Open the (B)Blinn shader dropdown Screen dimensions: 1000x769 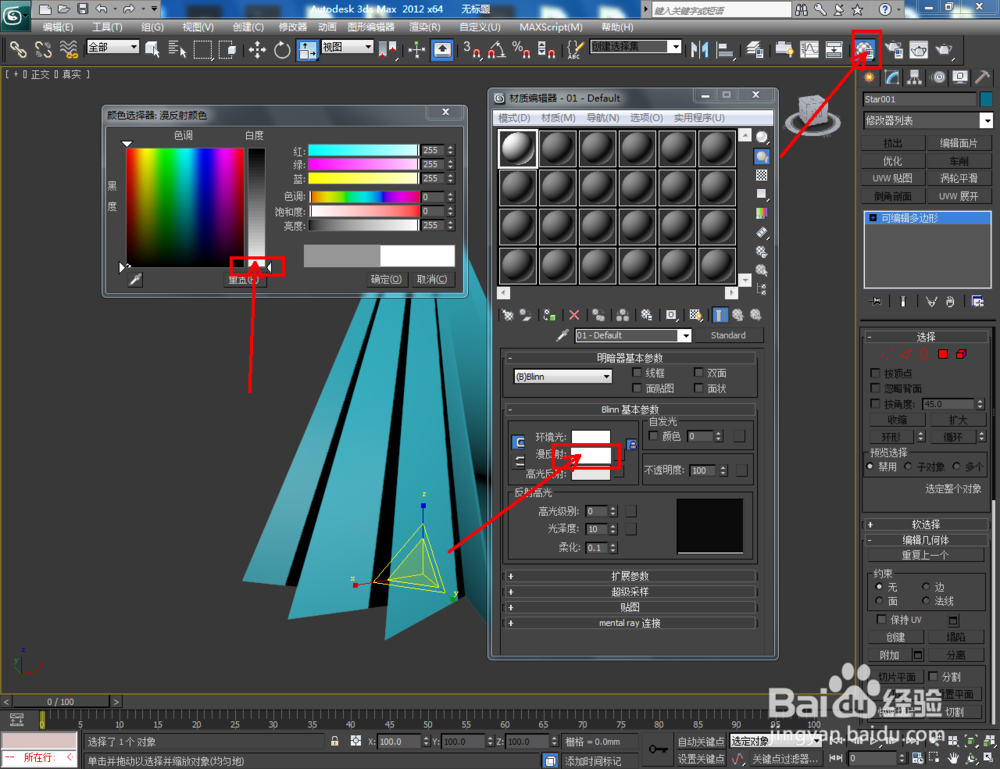tap(562, 377)
